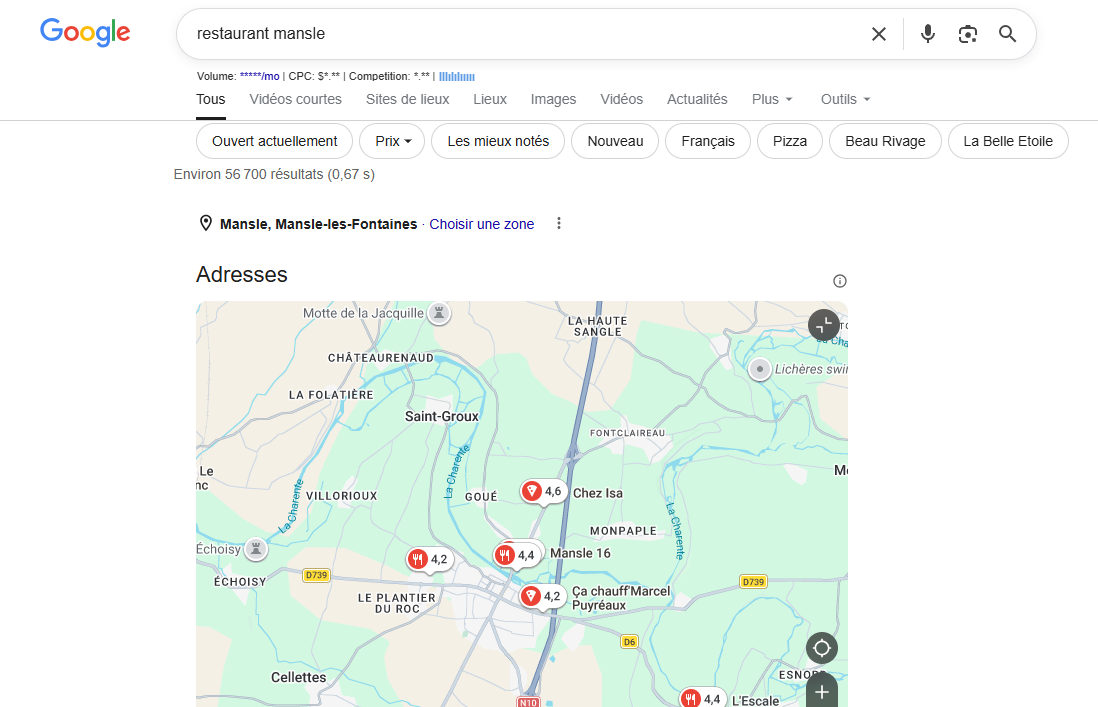Clear the search box with the X icon
1098x707 pixels.
coord(879,34)
